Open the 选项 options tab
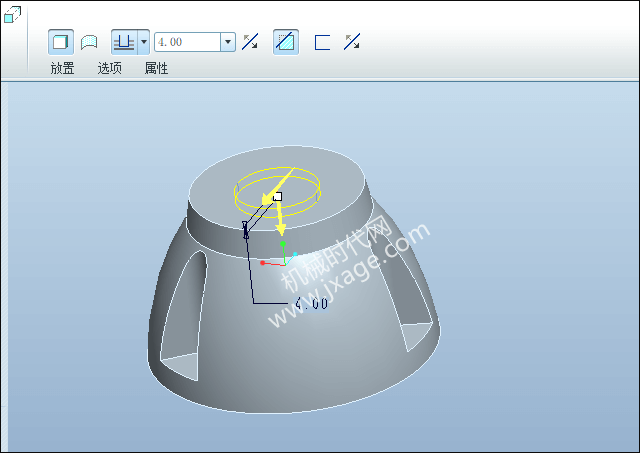This screenshot has width=640, height=453. [x=109, y=68]
